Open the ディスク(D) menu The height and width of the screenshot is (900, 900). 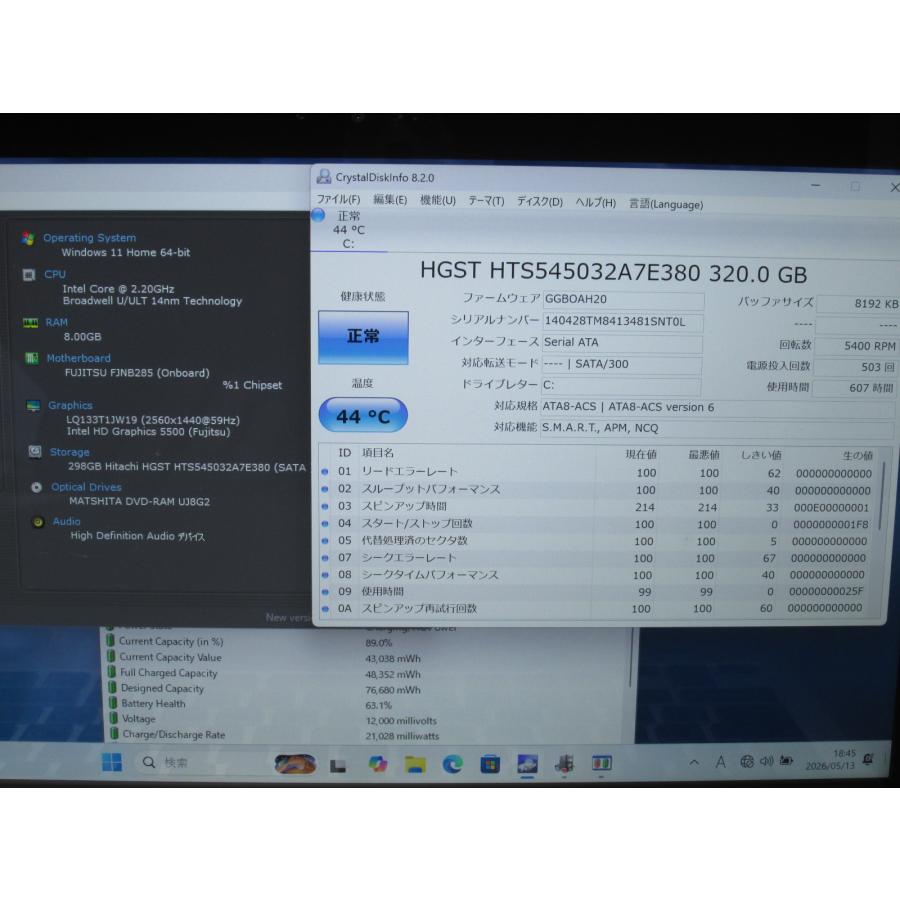click(x=539, y=201)
